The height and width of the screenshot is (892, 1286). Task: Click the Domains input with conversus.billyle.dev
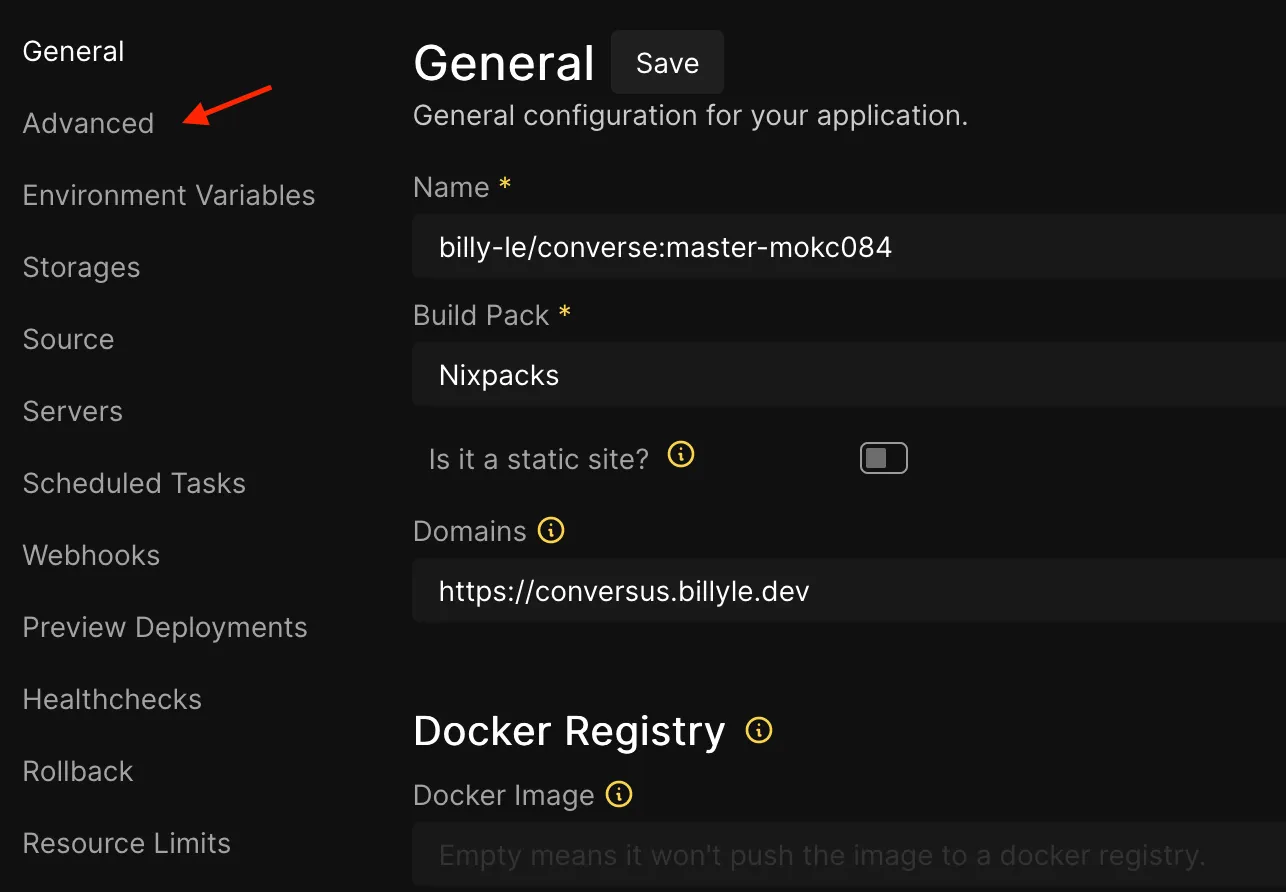[x=849, y=591]
